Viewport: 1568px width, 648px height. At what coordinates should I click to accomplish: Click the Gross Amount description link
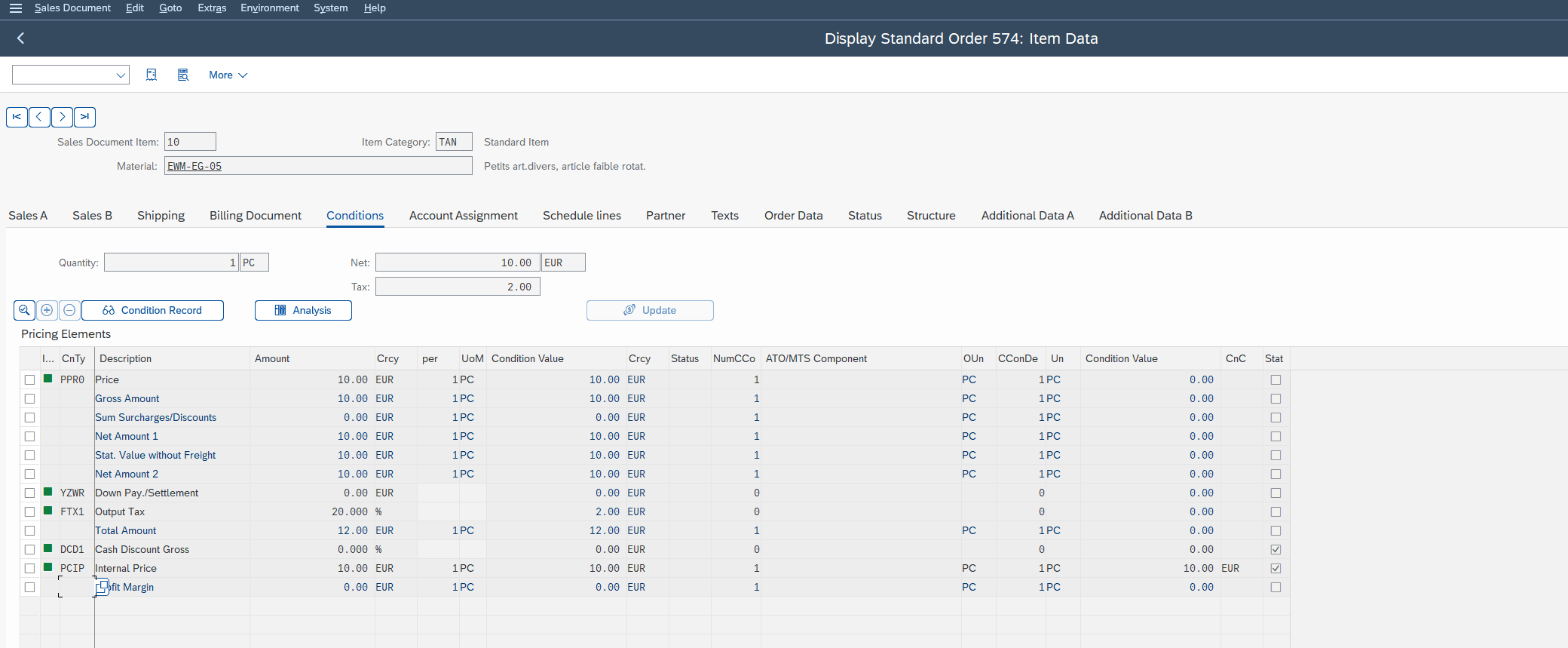pyautogui.click(x=127, y=398)
